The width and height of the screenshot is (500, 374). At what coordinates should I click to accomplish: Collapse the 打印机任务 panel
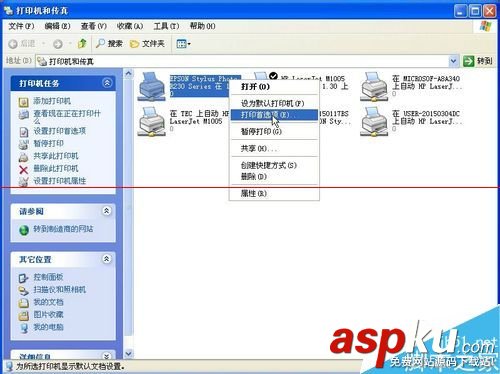pyautogui.click(x=107, y=83)
